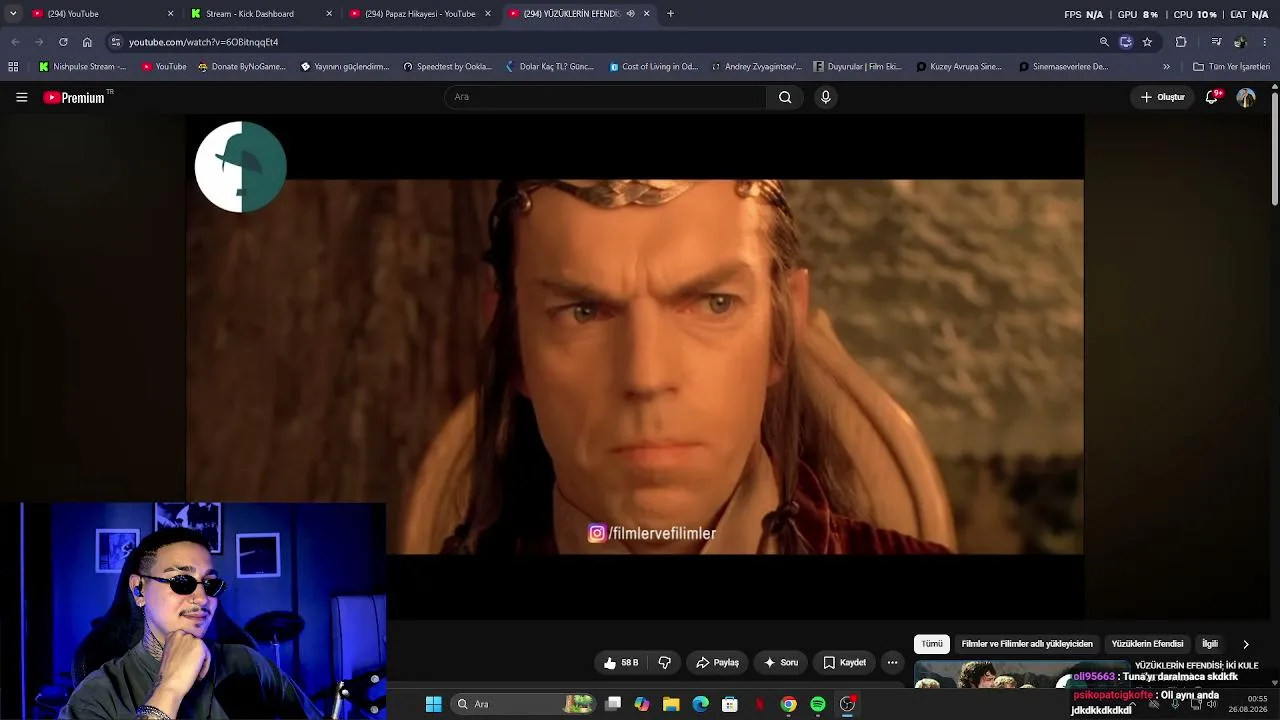Open Netflix from the taskbar
Image resolution: width=1280 pixels, height=720 pixels.
click(x=759, y=704)
